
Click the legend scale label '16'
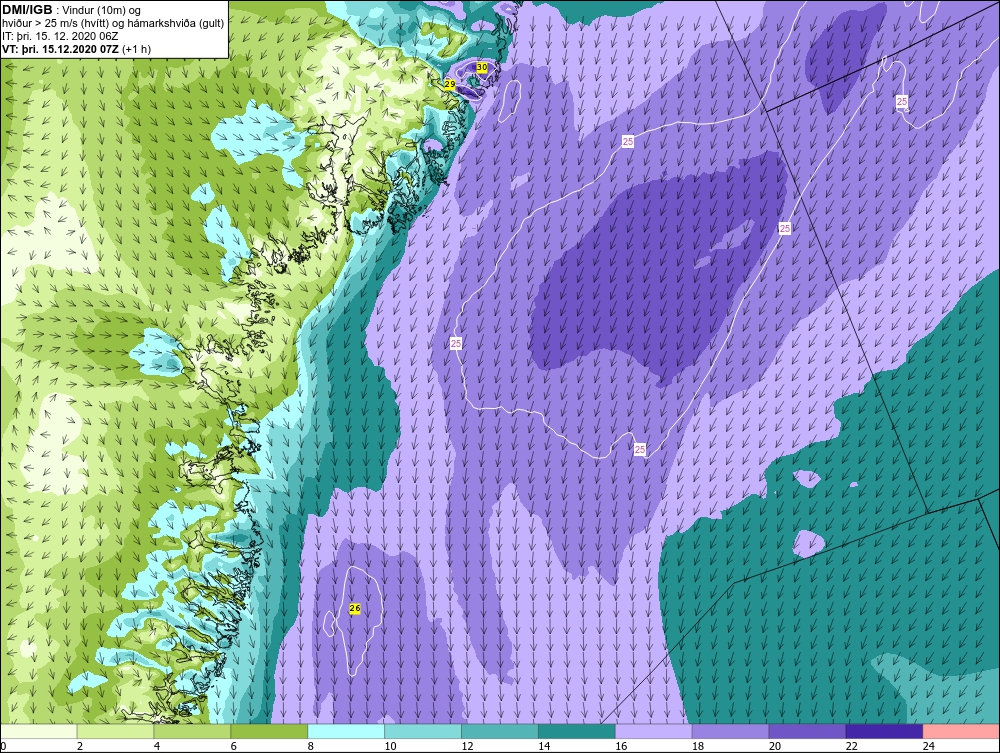pos(621,746)
